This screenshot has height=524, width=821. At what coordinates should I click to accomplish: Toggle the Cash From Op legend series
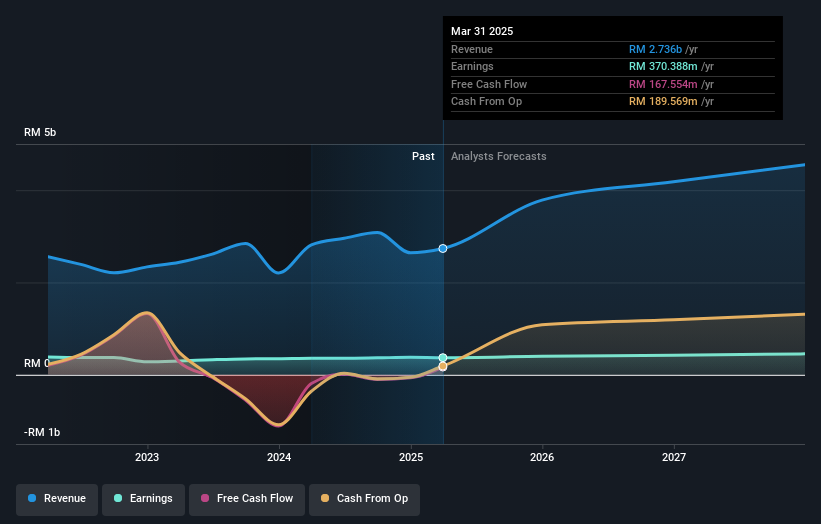[364, 498]
